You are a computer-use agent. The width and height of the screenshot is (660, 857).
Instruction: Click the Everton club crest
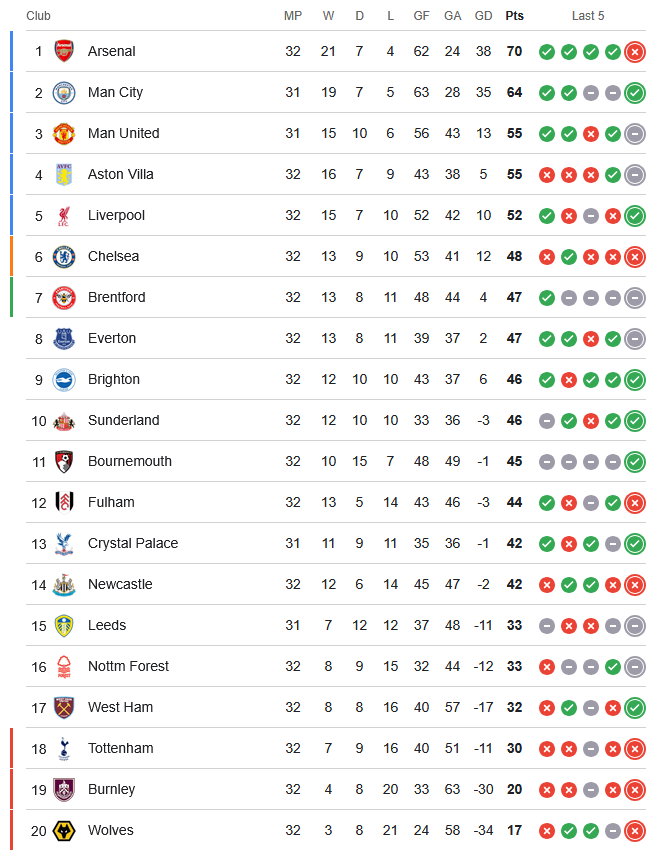(62, 338)
